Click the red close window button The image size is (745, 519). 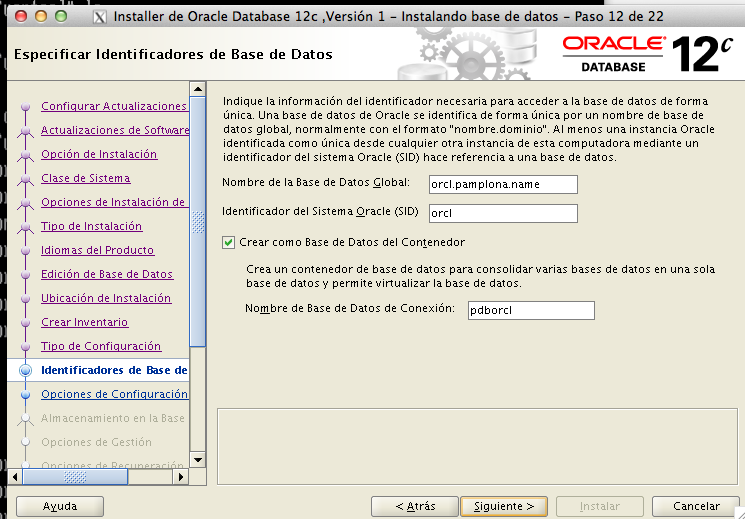coord(21,17)
